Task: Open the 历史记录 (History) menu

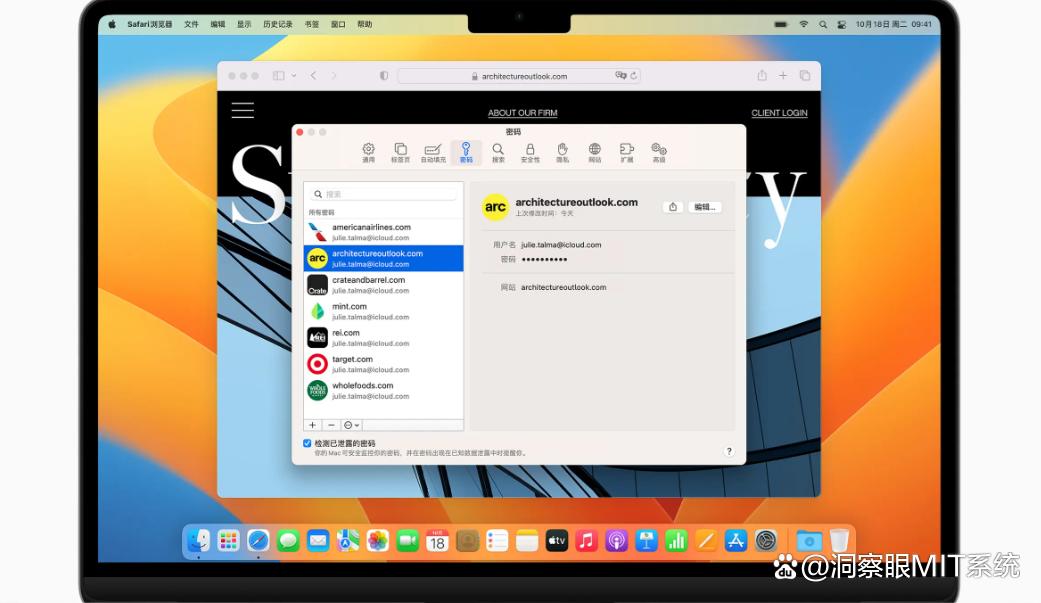Action: (x=278, y=24)
